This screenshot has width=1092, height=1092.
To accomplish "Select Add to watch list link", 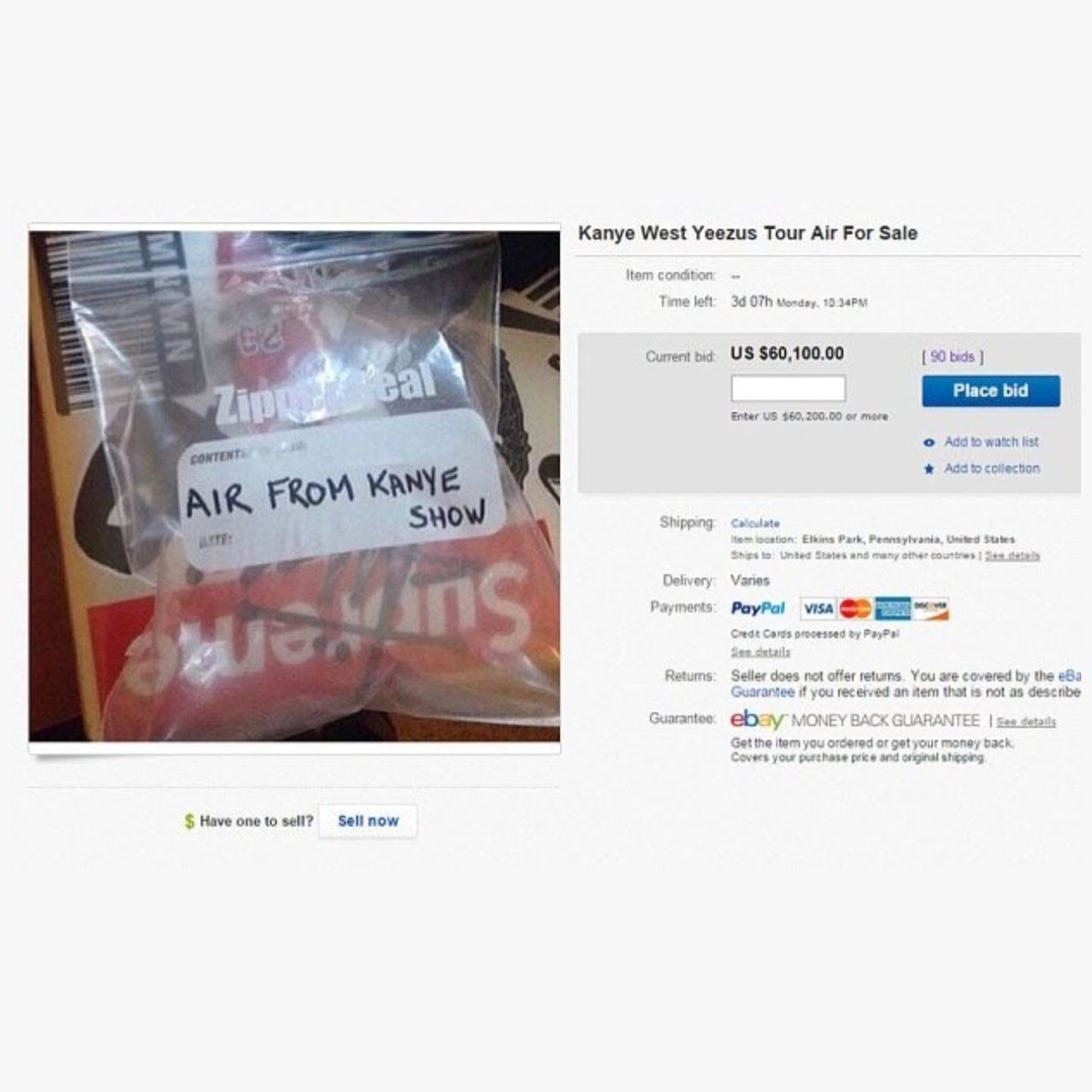I will (991, 441).
